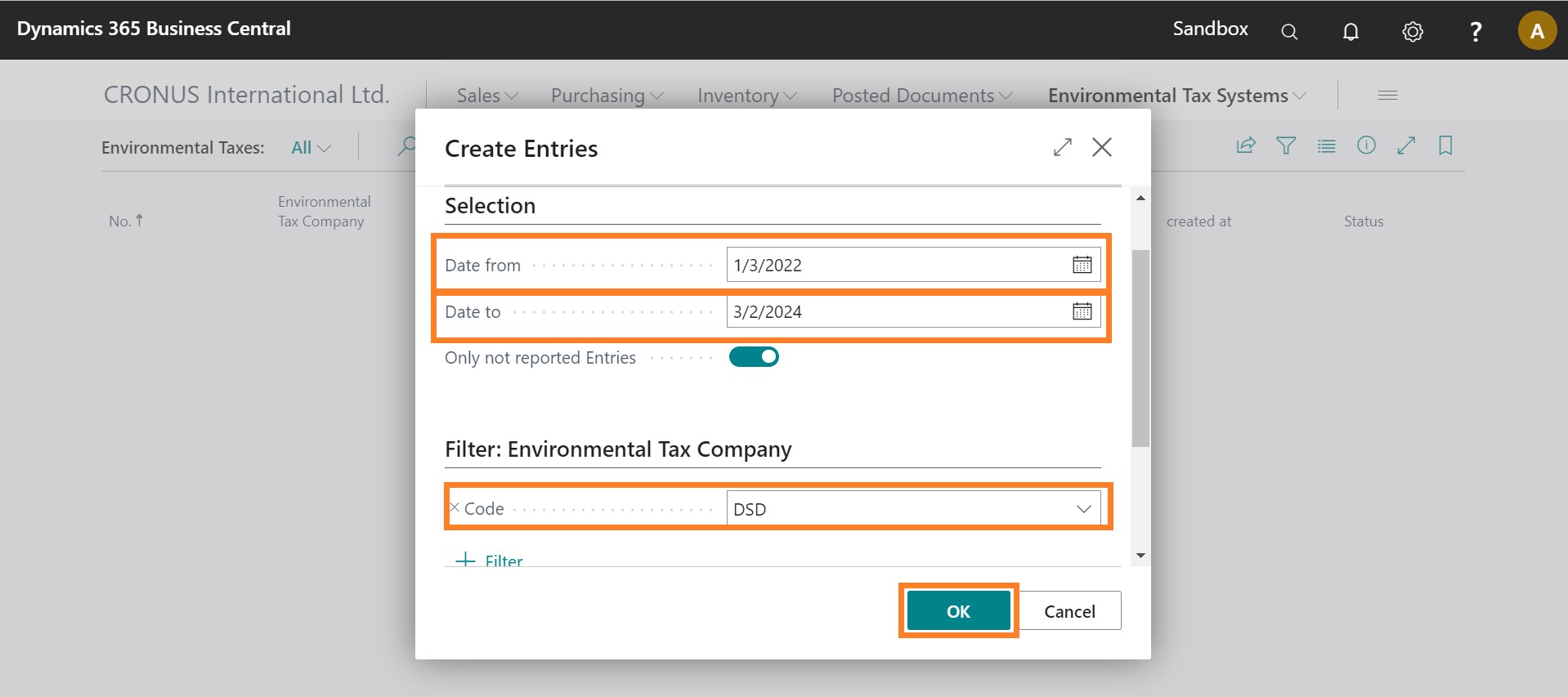
Task: Add a new filter with + Filter
Action: (x=489, y=560)
